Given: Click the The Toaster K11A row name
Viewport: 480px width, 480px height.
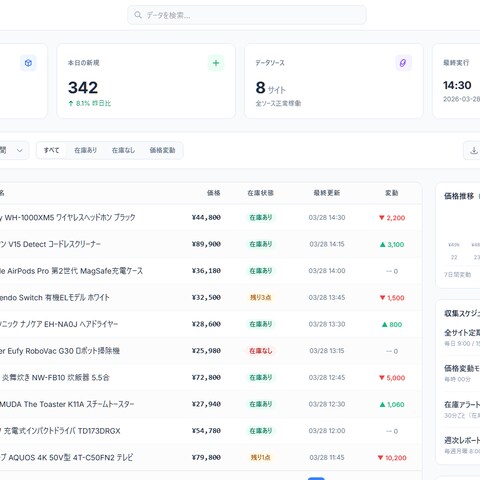Looking at the screenshot, I should pyautogui.click(x=67, y=404).
